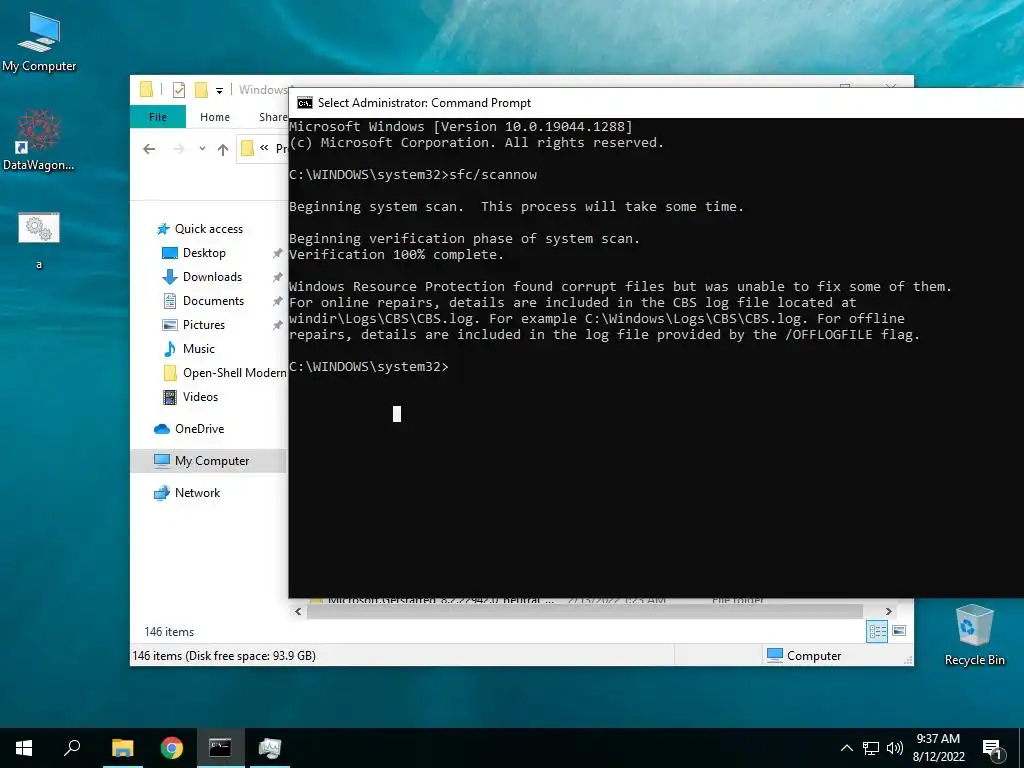Image resolution: width=1024 pixels, height=768 pixels.
Task: Show the clock and date 9:37 AM
Action: click(938, 748)
